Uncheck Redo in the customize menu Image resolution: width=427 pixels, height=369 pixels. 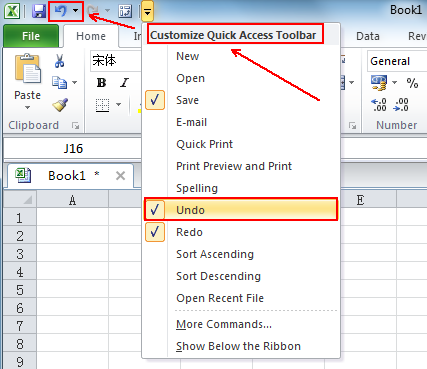(241, 232)
